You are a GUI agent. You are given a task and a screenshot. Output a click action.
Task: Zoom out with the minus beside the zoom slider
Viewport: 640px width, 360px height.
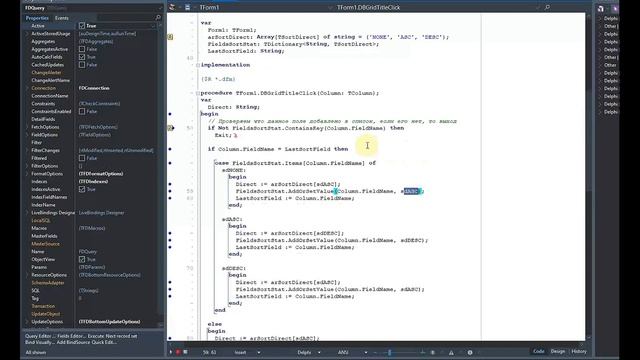point(375,352)
